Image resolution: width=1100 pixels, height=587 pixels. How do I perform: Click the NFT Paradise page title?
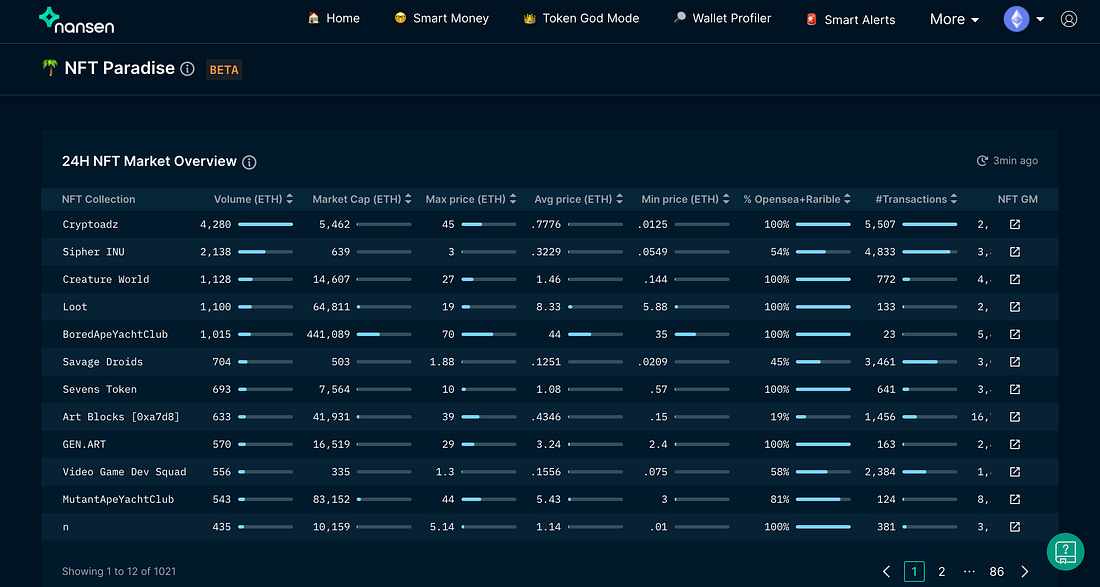coord(119,68)
